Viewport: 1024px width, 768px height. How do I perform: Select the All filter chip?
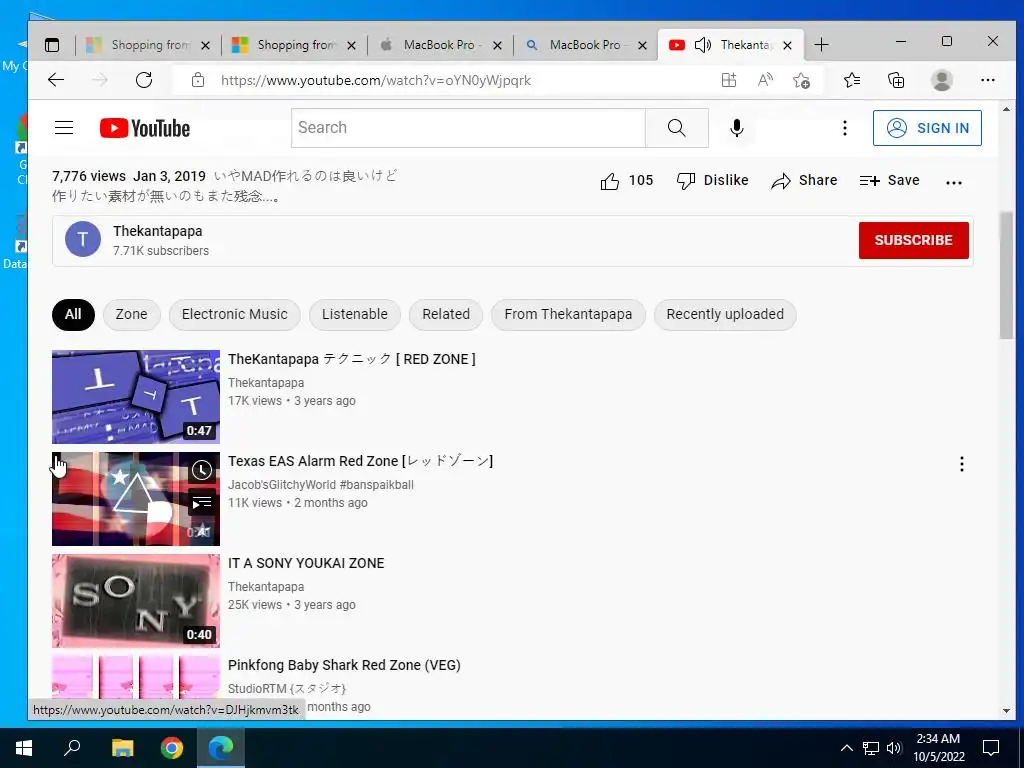pos(73,314)
